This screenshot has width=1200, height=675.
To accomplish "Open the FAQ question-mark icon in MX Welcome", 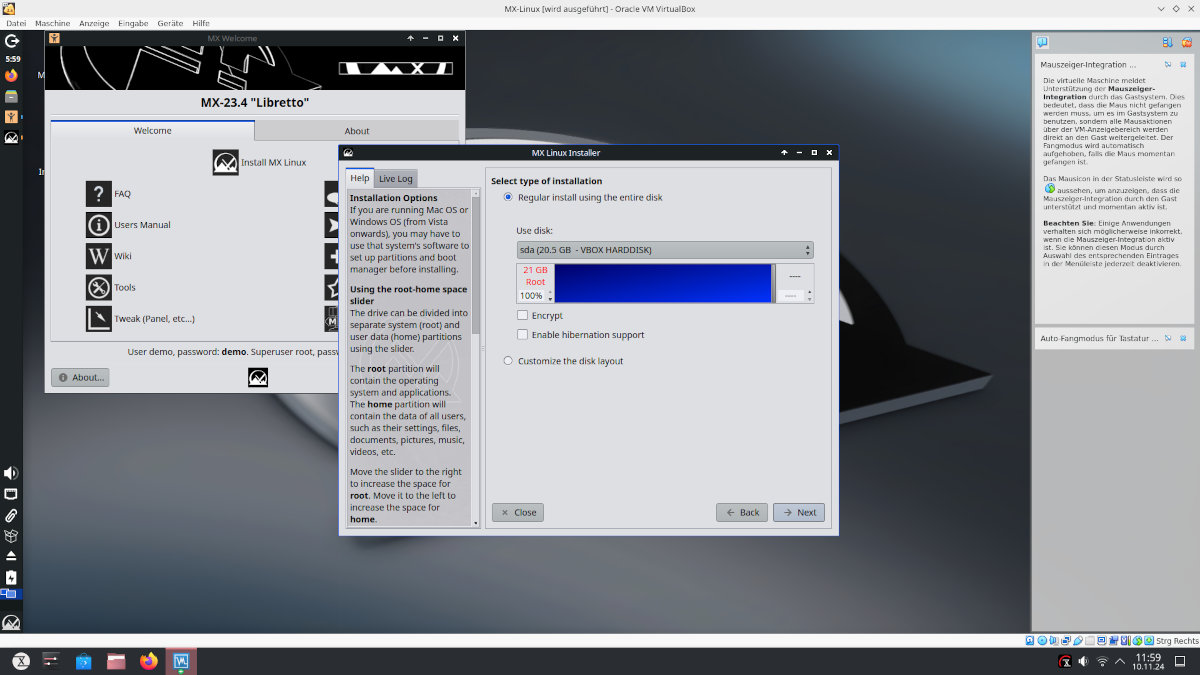I will [x=98, y=194].
